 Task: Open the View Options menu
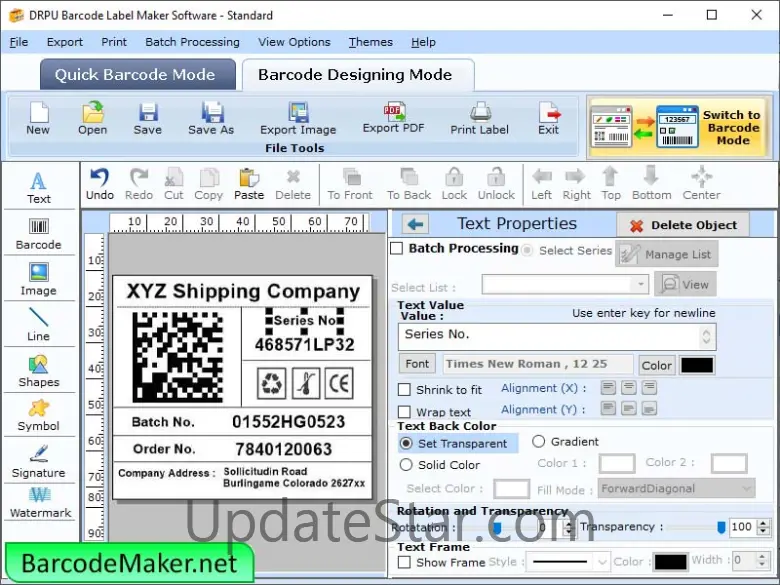pyautogui.click(x=294, y=42)
